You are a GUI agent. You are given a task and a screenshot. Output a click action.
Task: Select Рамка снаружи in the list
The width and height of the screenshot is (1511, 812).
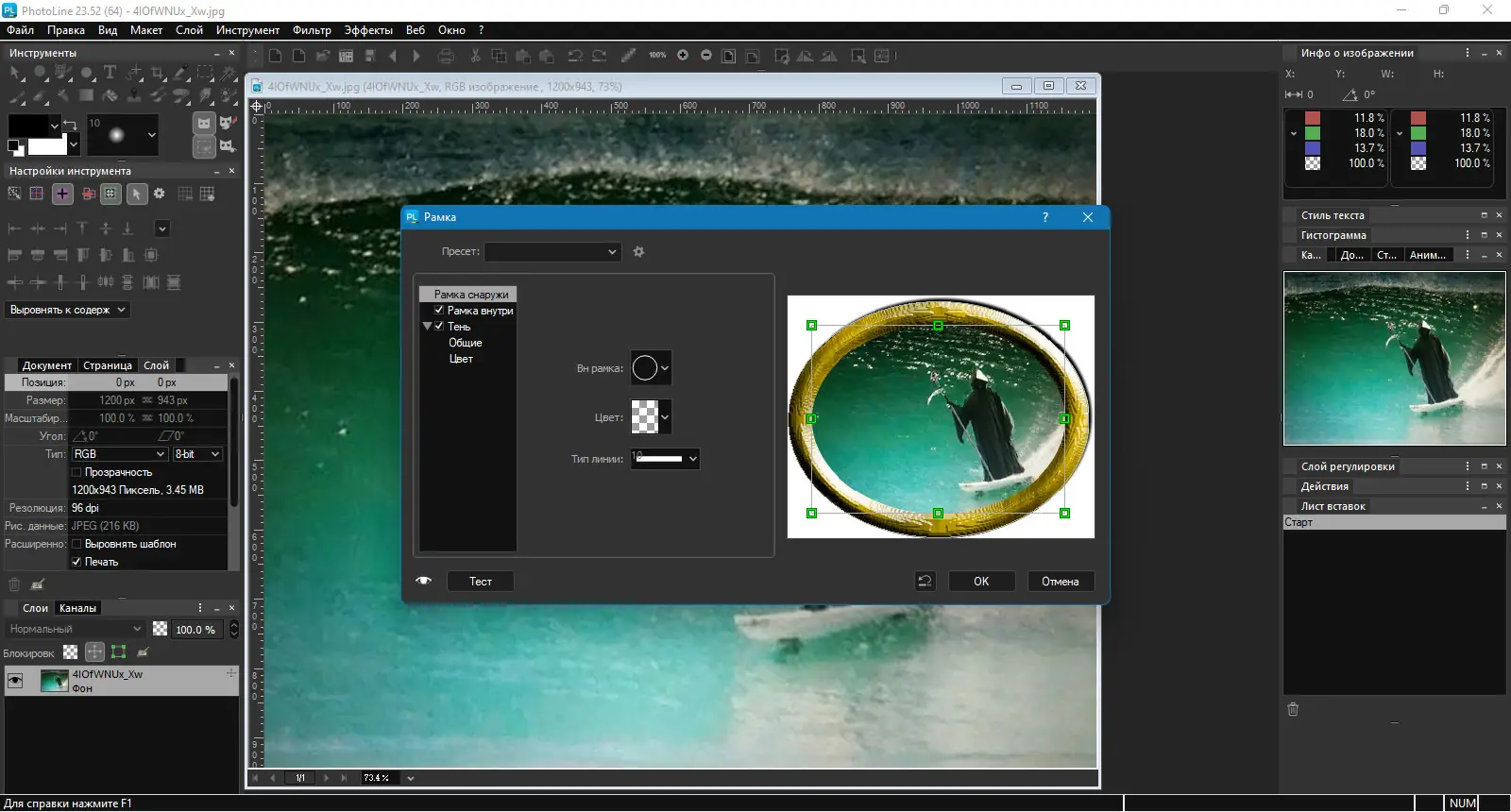(x=468, y=295)
